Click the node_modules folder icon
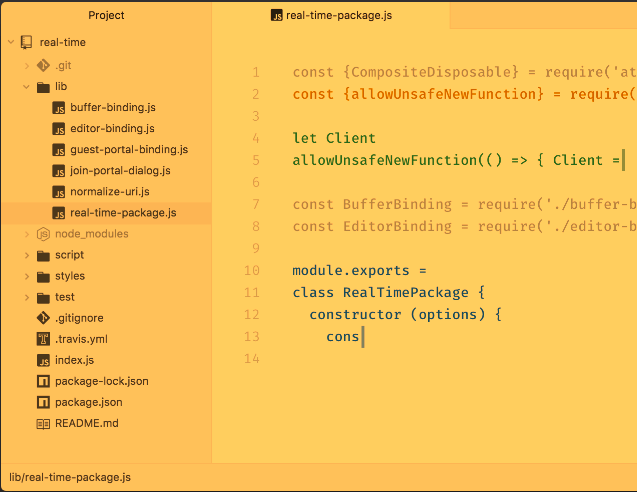 click(x=43, y=234)
